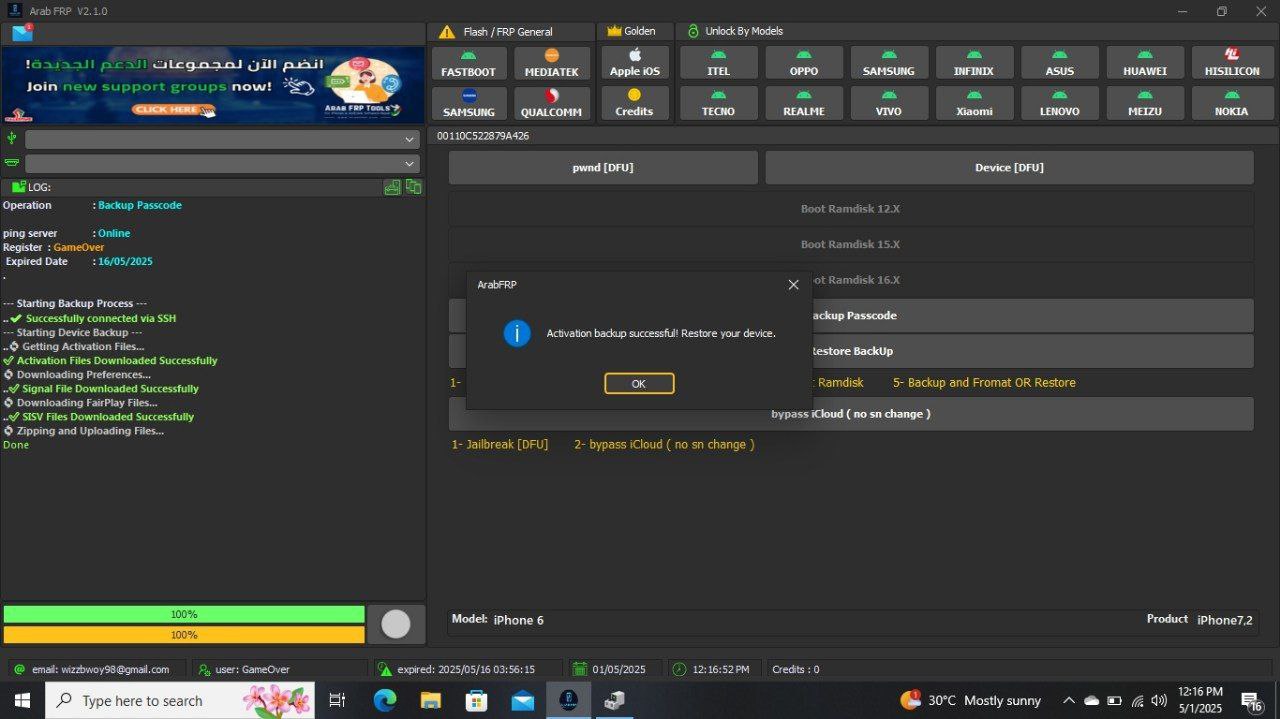1280x719 pixels.
Task: Choose the LENOVO model button
Action: (x=1060, y=103)
